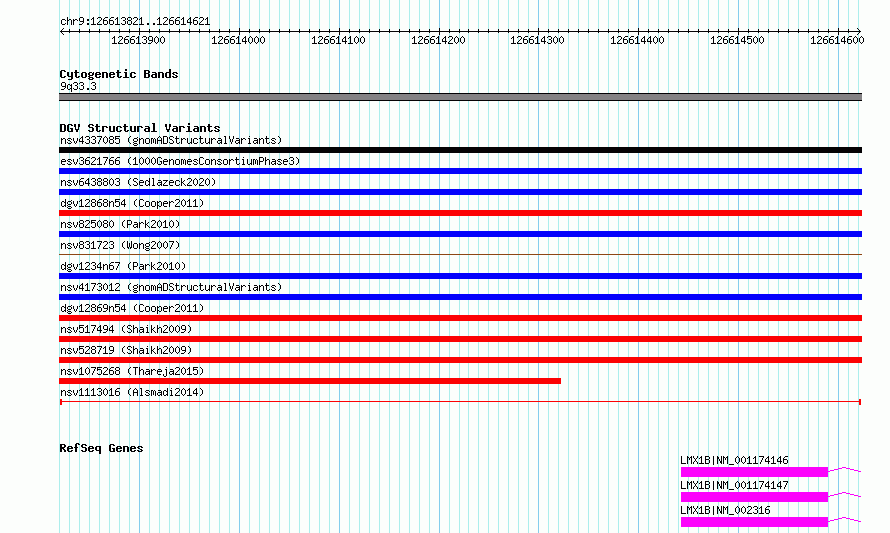Click the nsv825080 (Park2010) label

pos(120,224)
